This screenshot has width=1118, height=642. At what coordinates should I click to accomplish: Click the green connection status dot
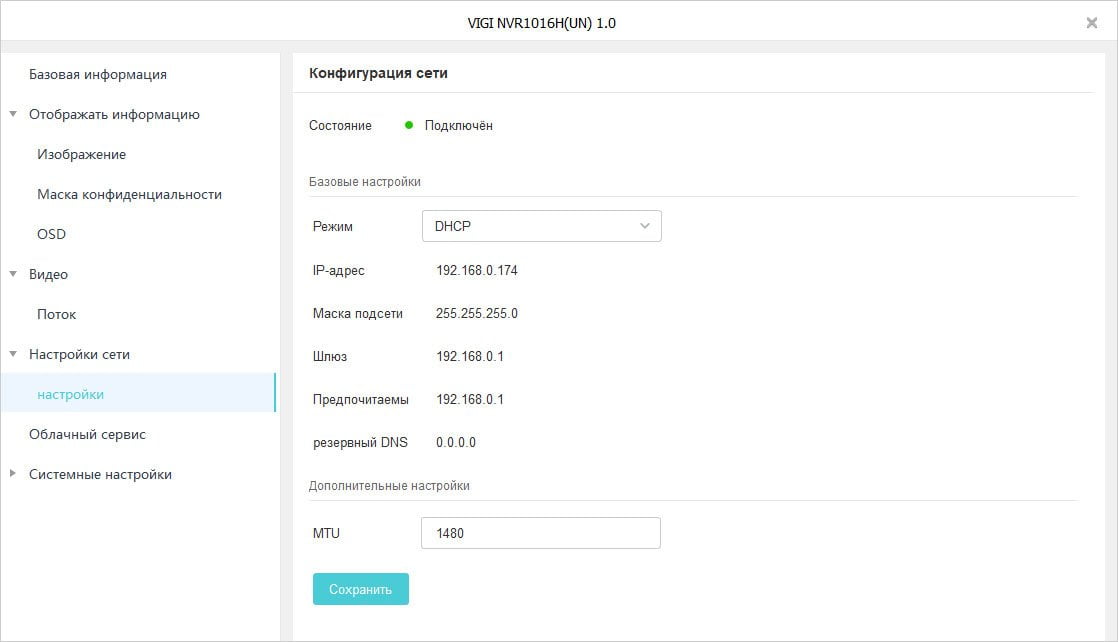(x=409, y=125)
